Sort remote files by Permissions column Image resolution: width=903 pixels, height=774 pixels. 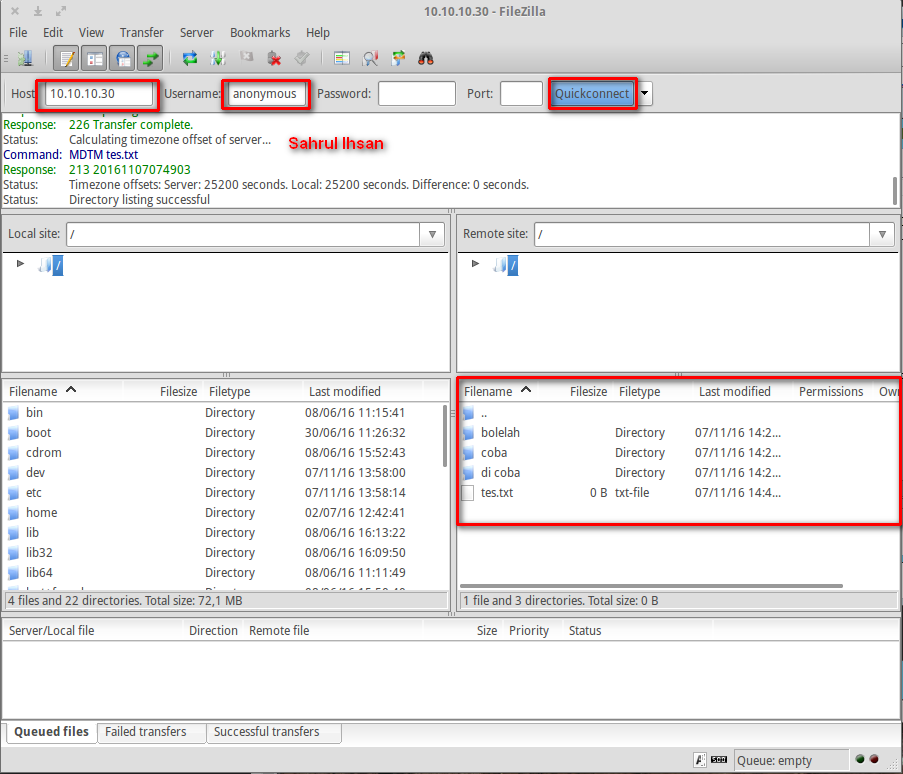click(x=831, y=392)
